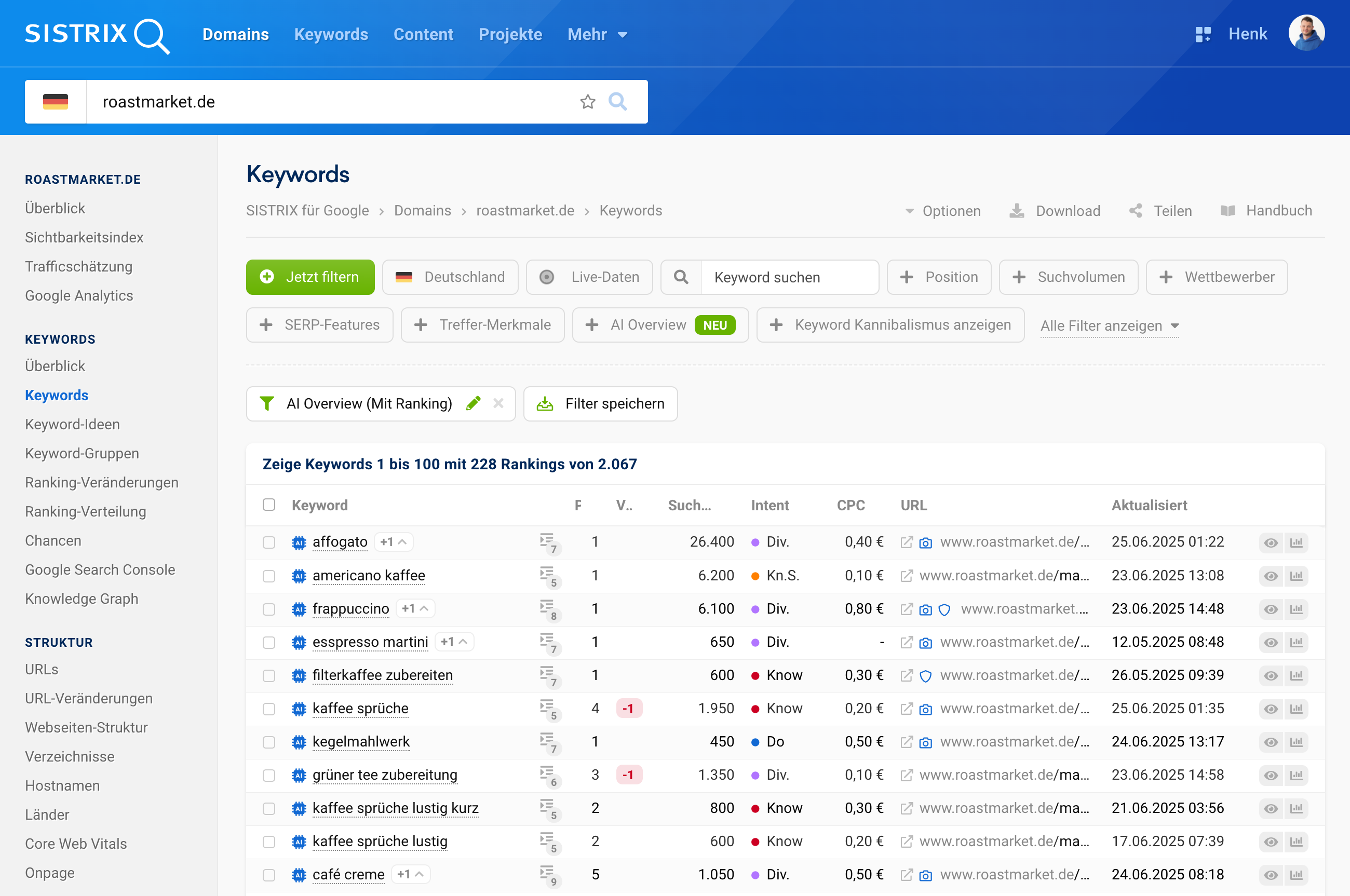The height and width of the screenshot is (896, 1350).
Task: Click the favorite star icon in search bar
Action: (588, 102)
